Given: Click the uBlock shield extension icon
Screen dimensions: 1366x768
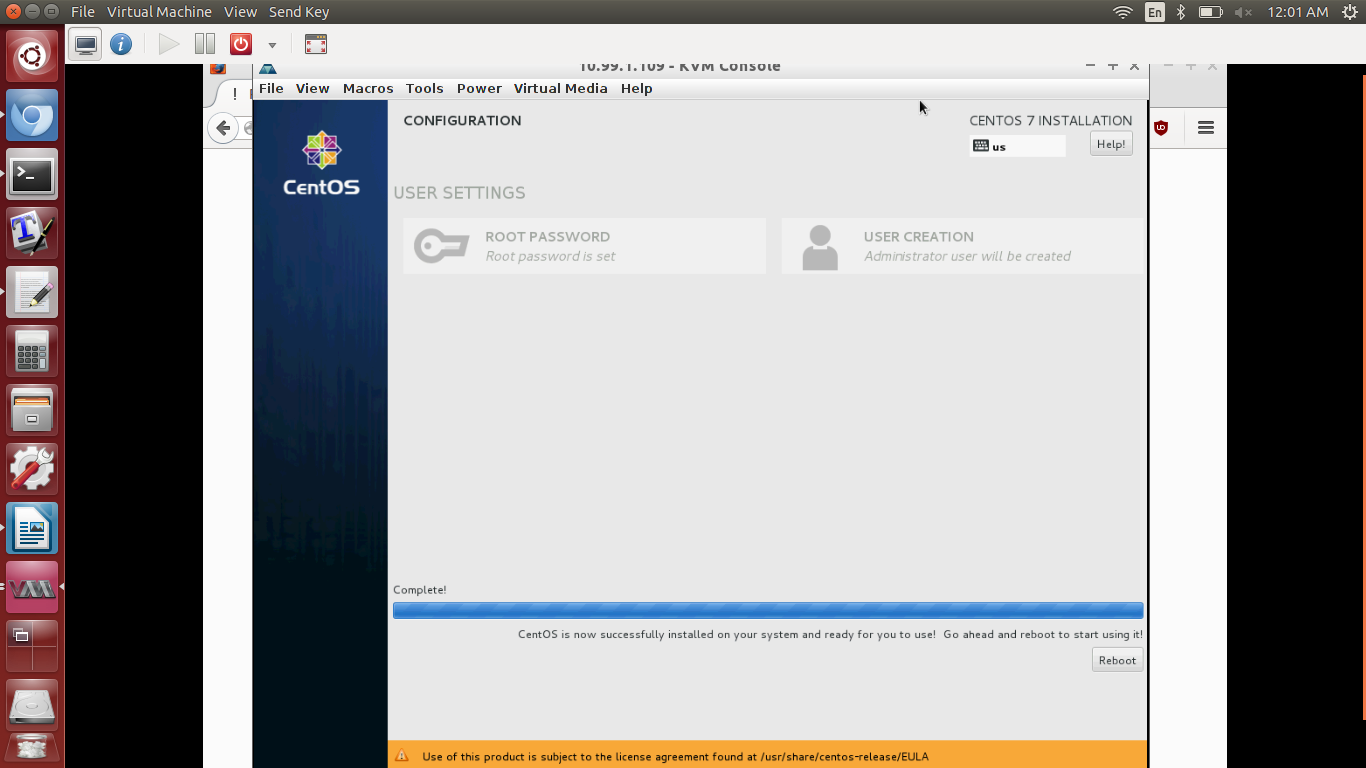Looking at the screenshot, I should tap(1161, 127).
